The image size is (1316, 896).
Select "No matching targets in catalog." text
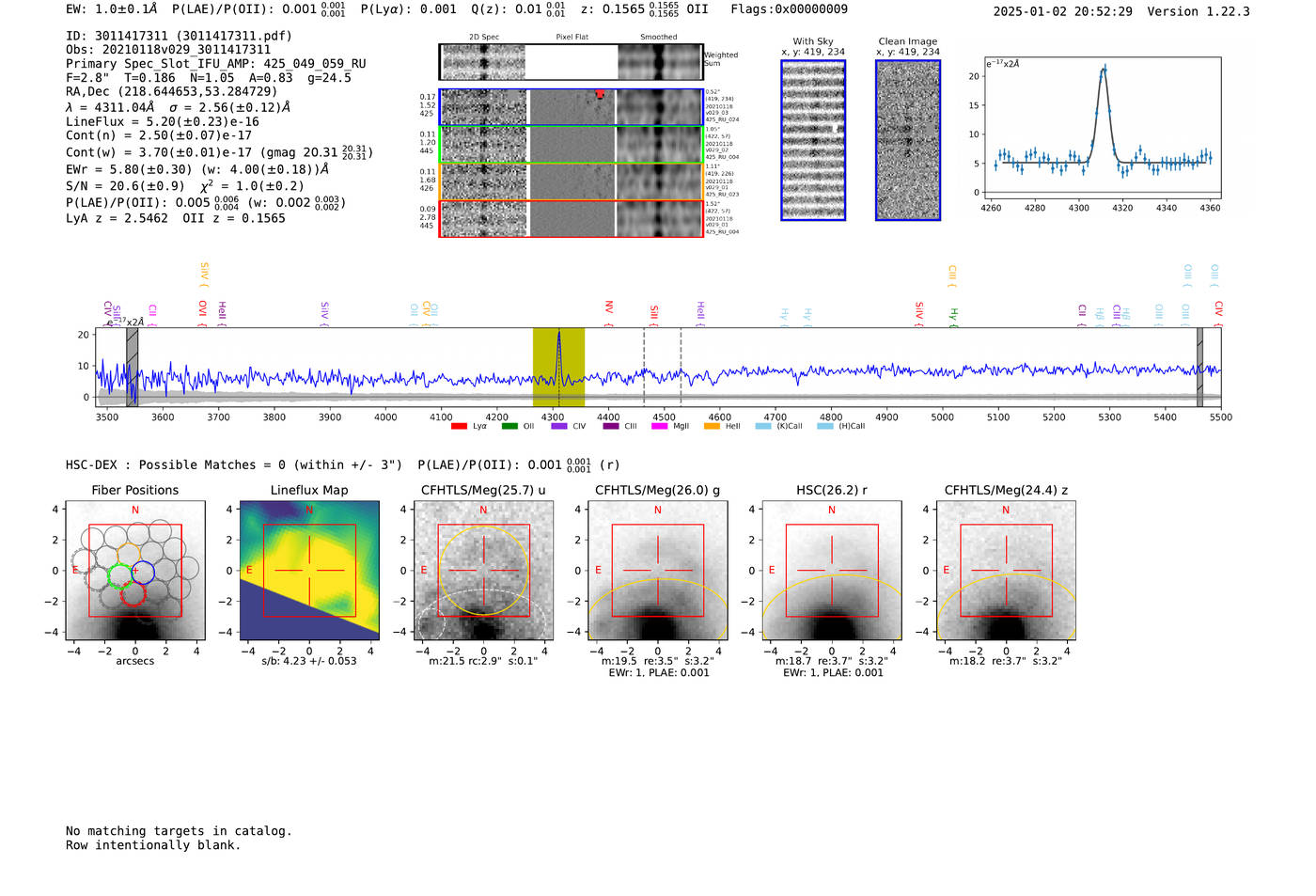179,831
